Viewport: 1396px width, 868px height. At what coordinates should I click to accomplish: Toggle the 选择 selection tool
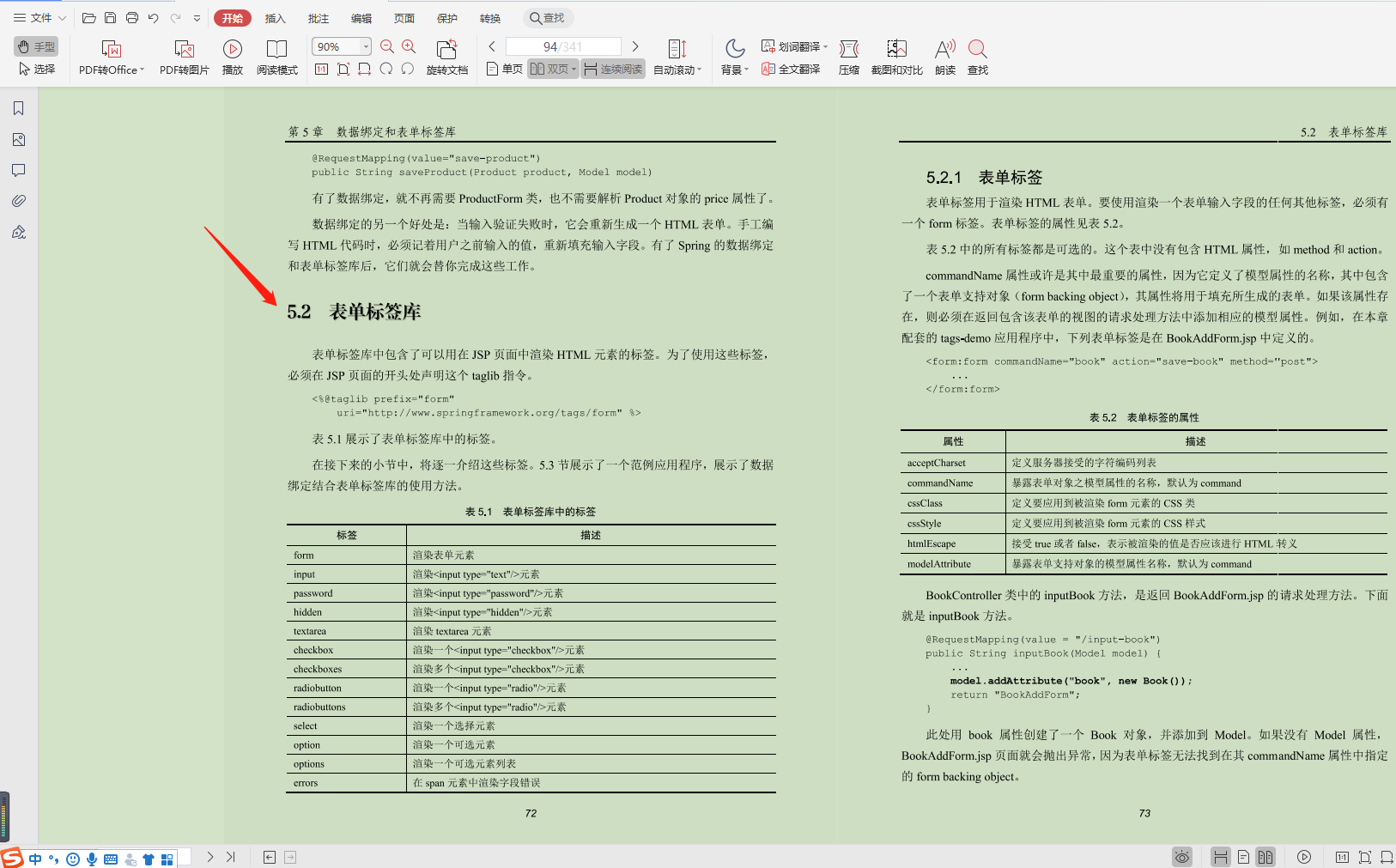click(x=36, y=69)
